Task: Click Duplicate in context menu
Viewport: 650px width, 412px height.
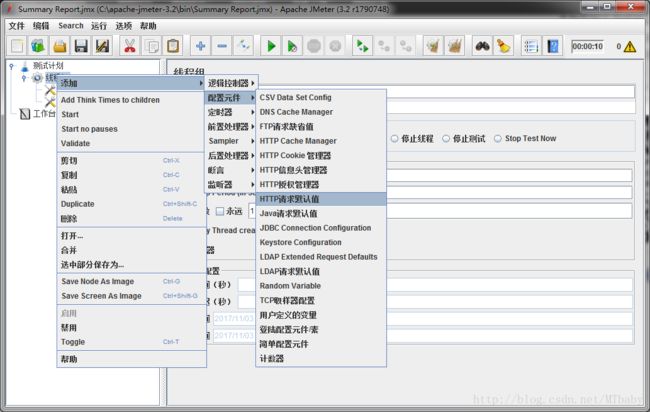Action: (131, 204)
